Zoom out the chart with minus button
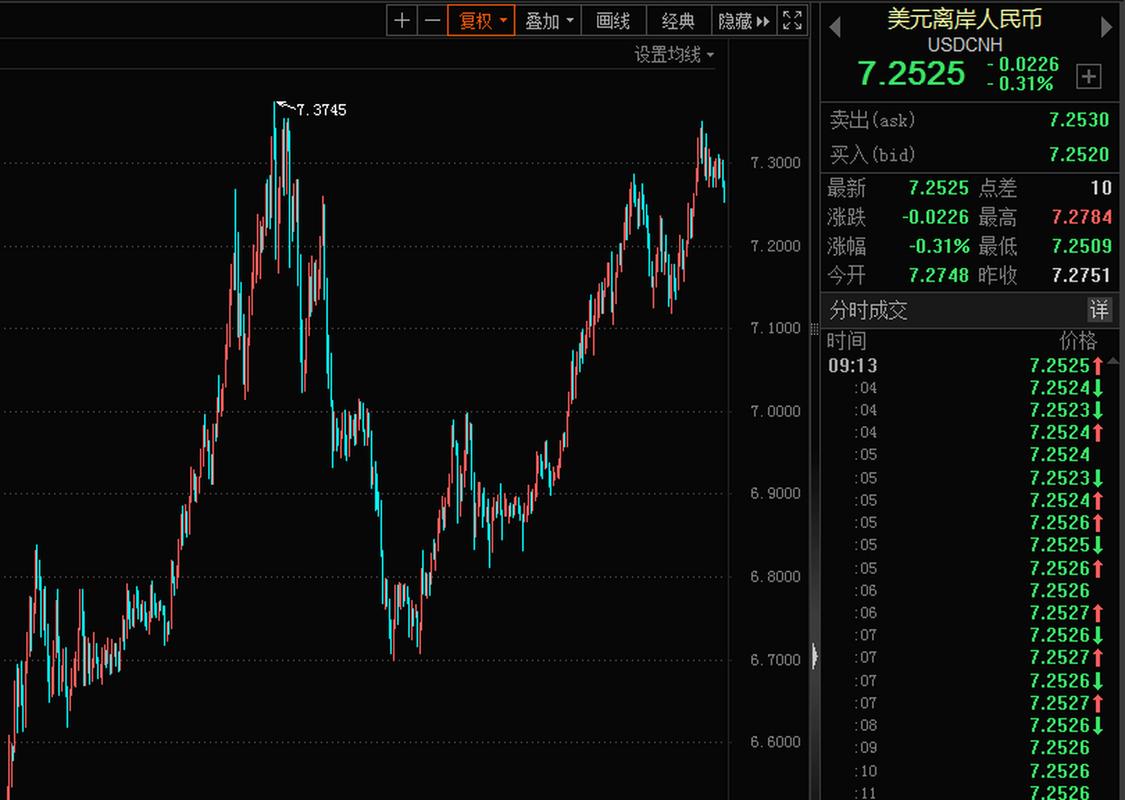The width and height of the screenshot is (1125, 800). click(432, 20)
